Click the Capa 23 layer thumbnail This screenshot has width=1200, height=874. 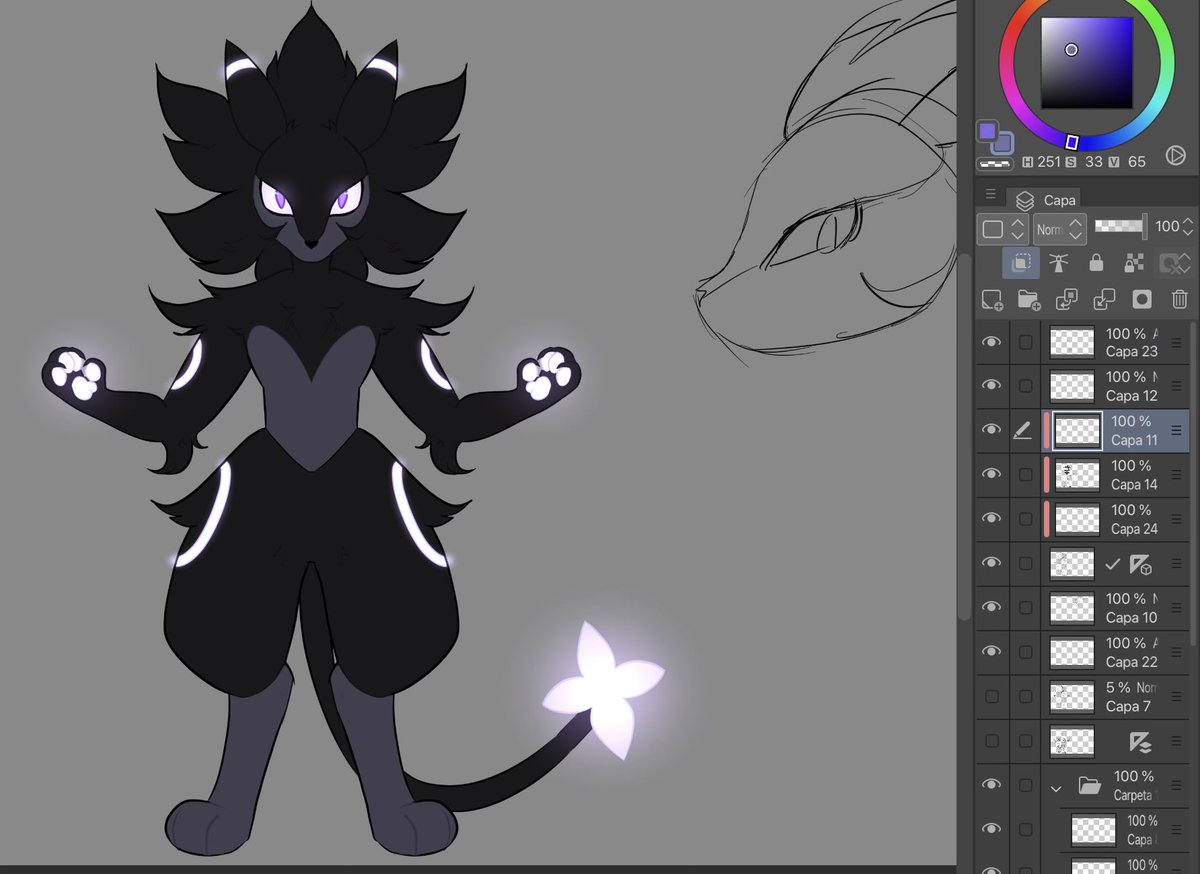tap(1071, 343)
